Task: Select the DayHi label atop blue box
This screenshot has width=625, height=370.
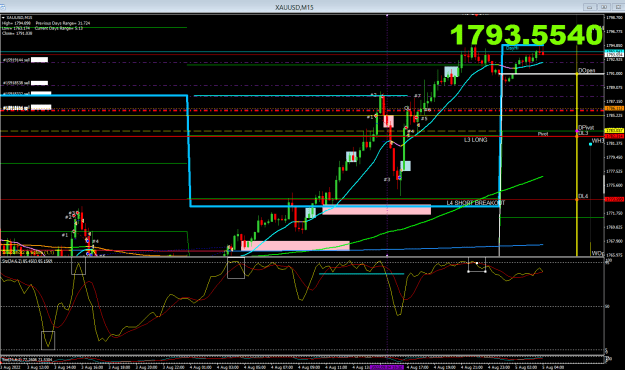Action: click(x=512, y=48)
